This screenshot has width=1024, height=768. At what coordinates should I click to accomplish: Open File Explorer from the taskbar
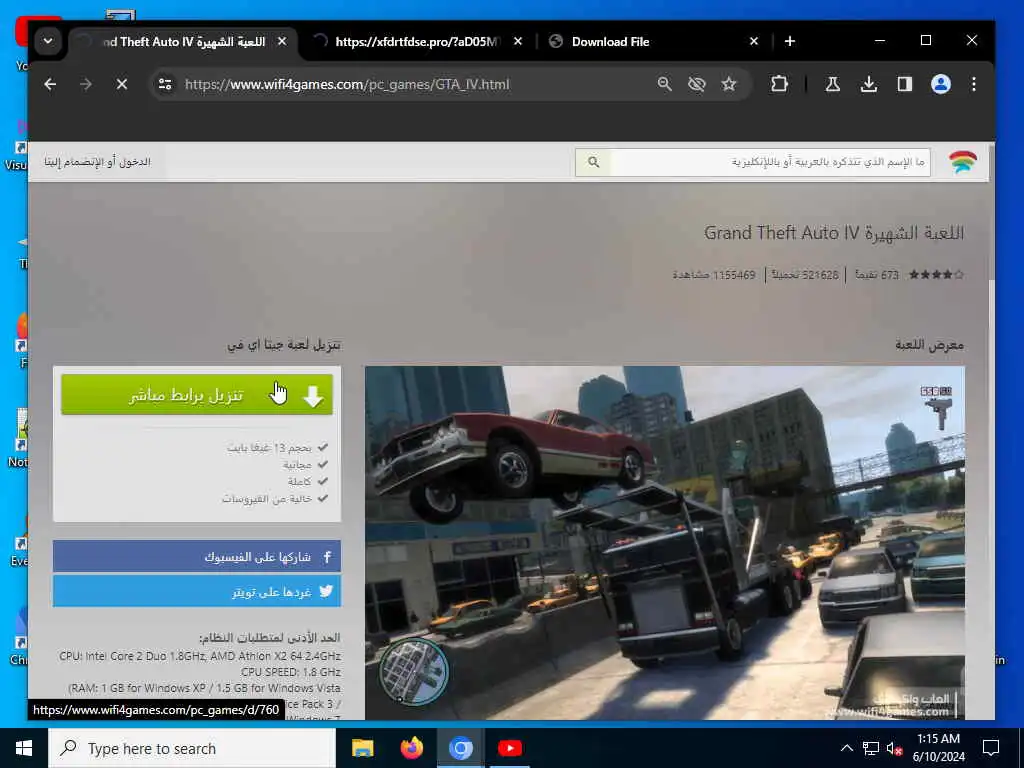(362, 748)
